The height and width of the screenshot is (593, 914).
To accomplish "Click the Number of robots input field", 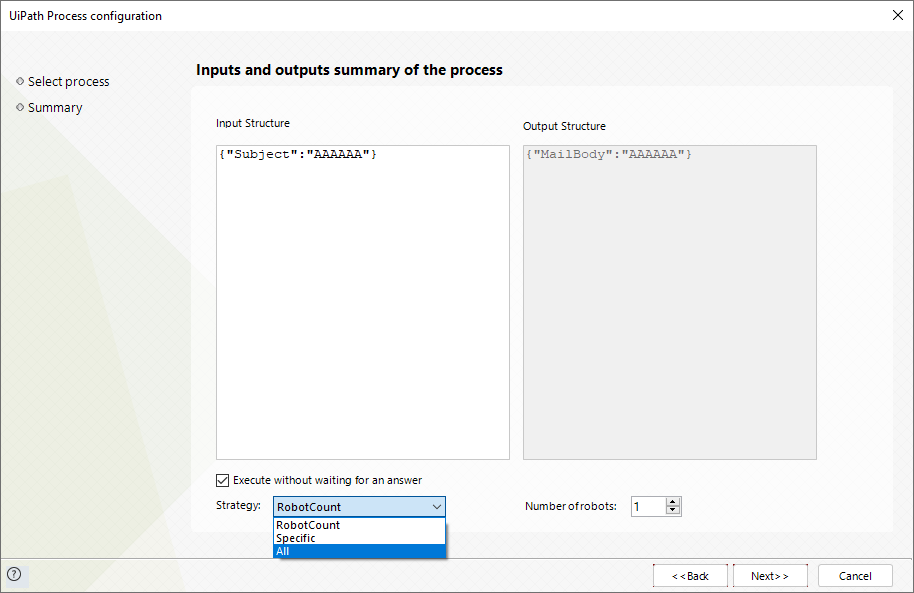I will 648,507.
